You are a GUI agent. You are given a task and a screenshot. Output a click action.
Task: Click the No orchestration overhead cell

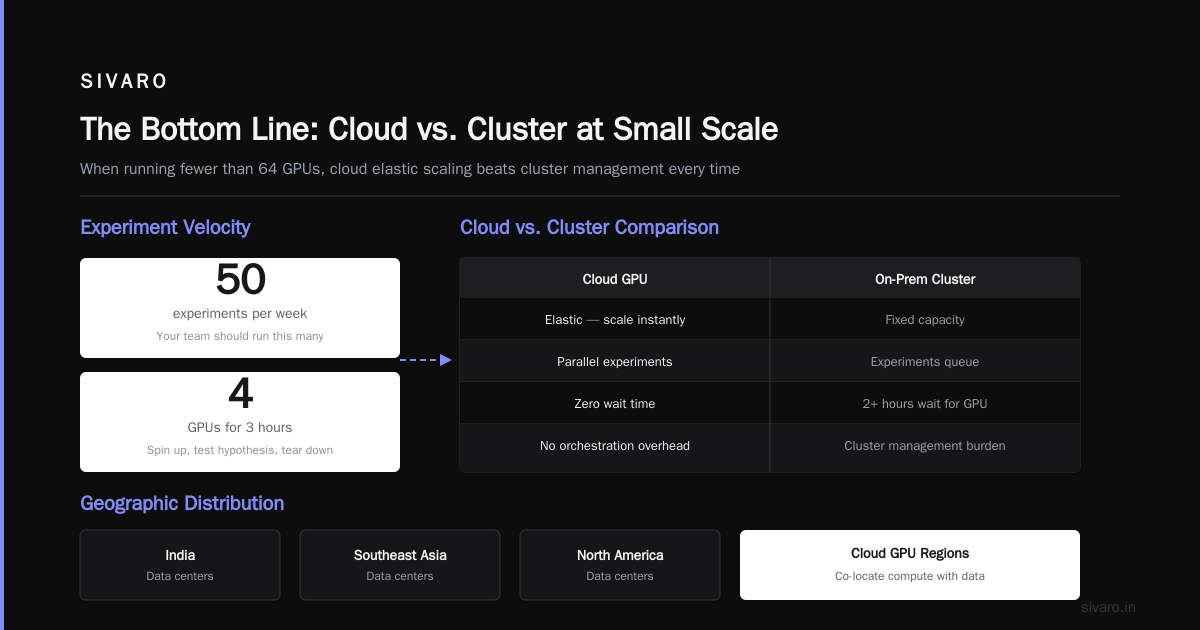point(615,446)
